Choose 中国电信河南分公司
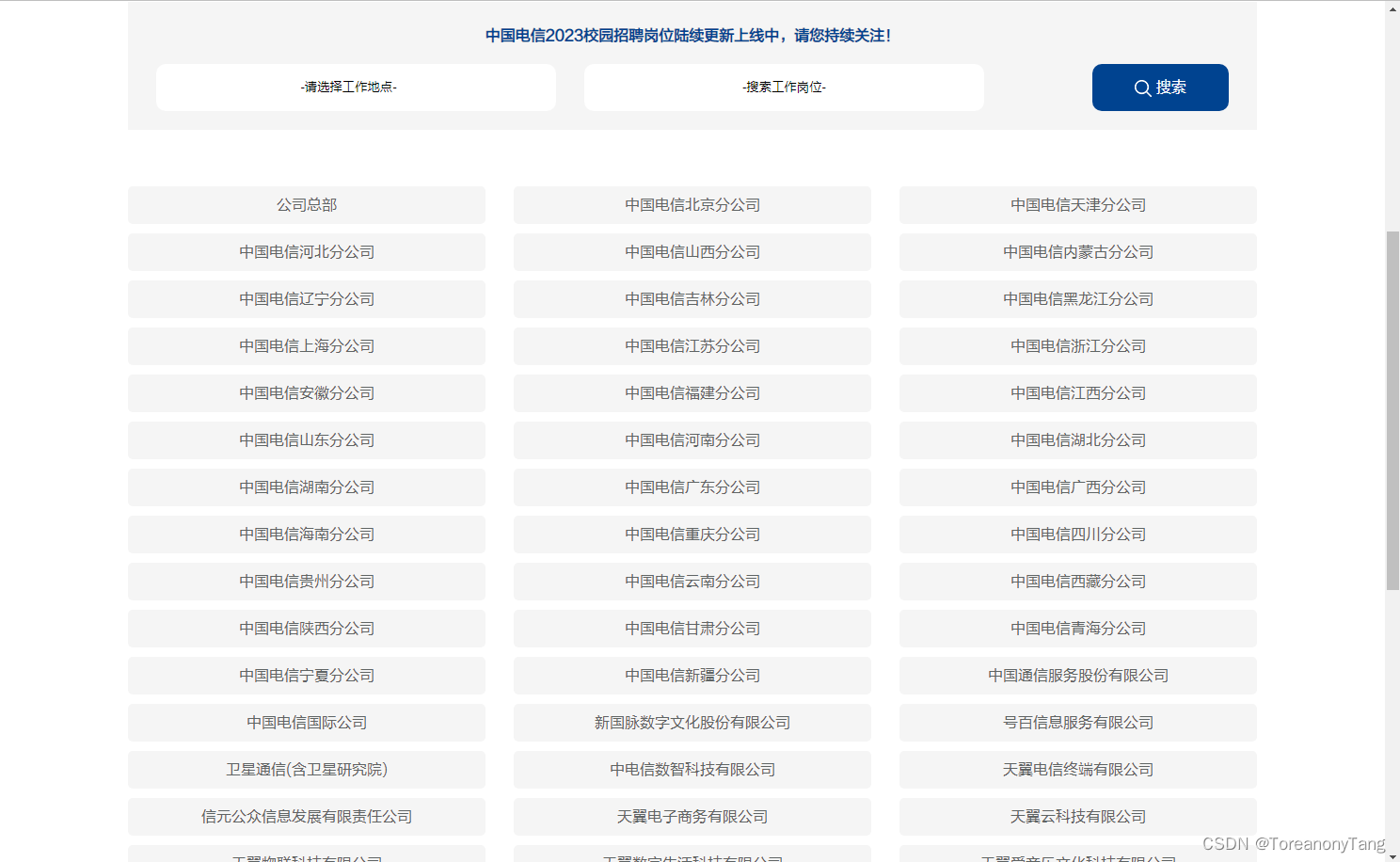 (x=692, y=440)
